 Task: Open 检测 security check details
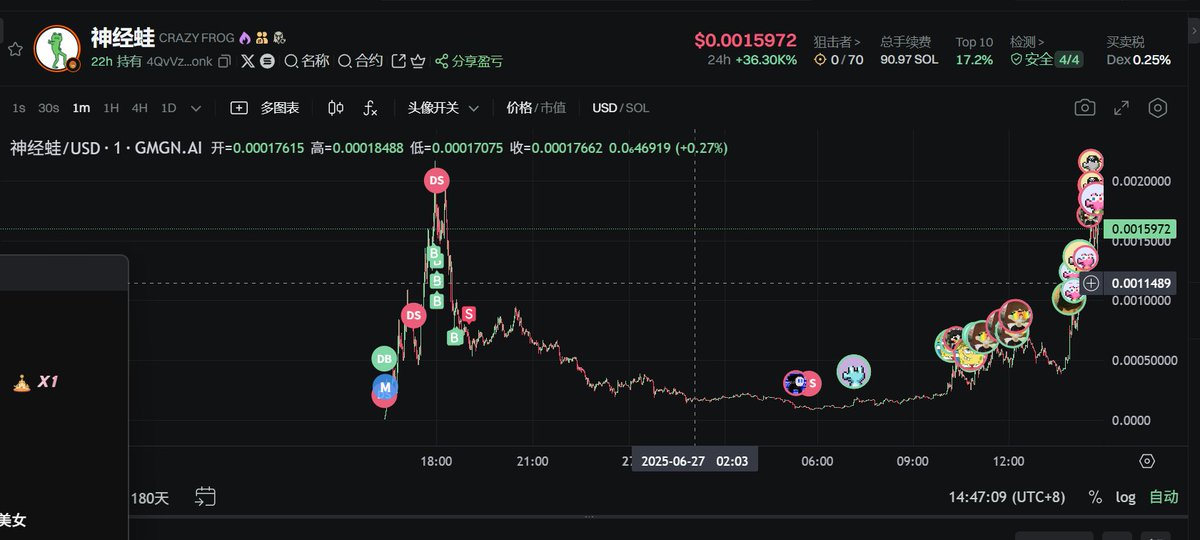(1028, 42)
